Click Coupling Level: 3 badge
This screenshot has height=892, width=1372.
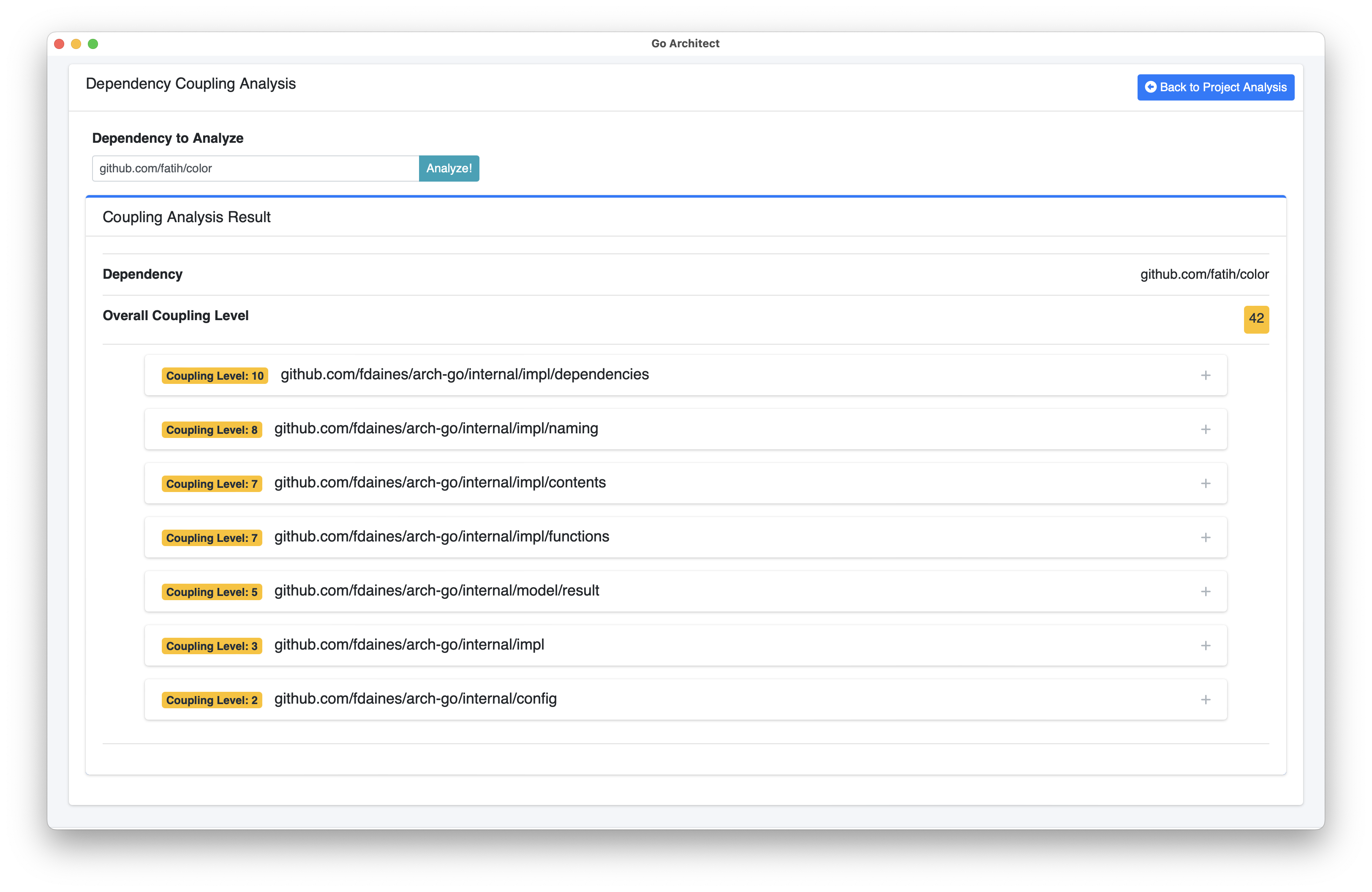click(x=212, y=646)
